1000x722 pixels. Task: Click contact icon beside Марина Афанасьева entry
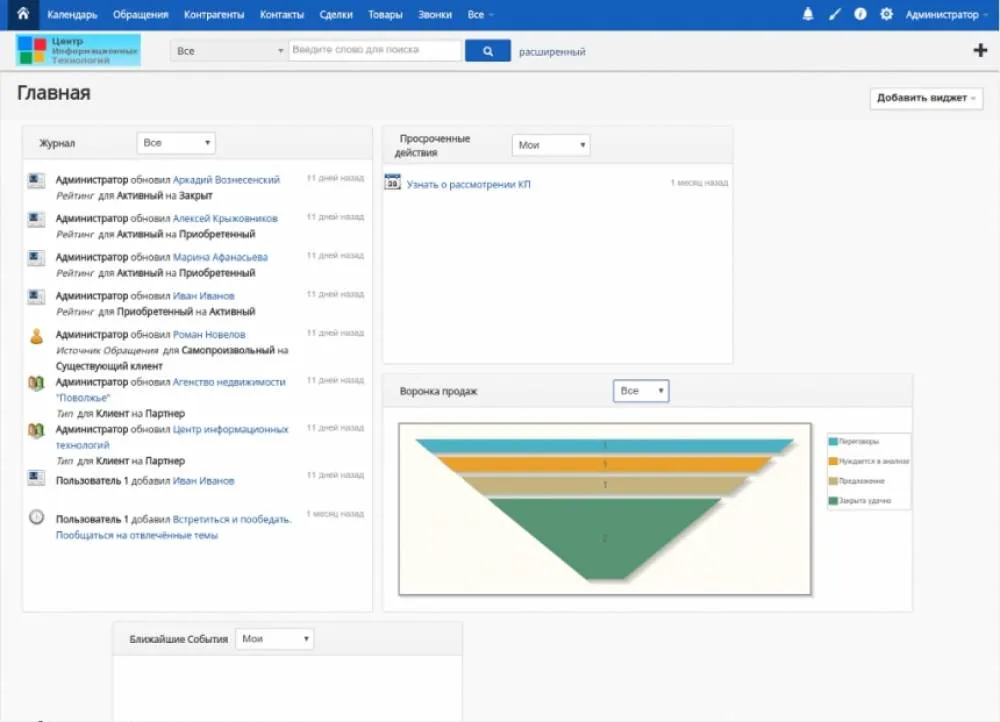tap(36, 258)
